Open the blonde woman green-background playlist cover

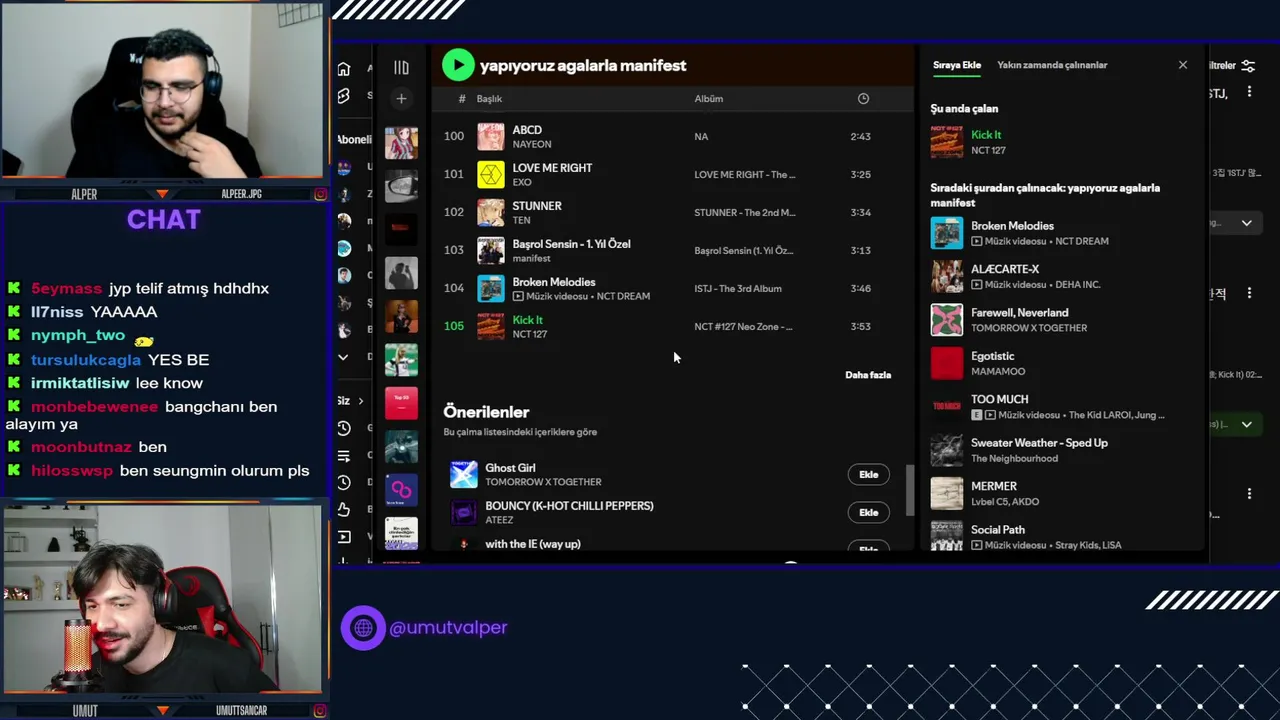click(401, 360)
